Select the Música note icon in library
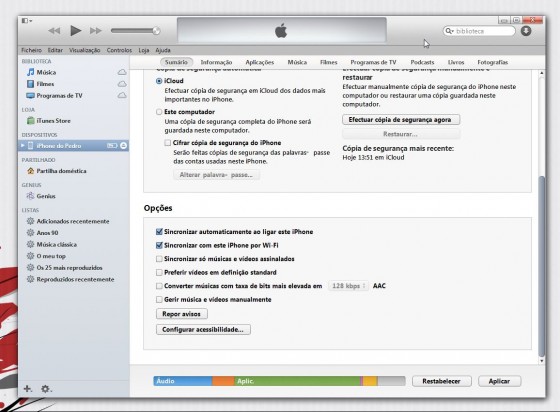 [x=31, y=72]
